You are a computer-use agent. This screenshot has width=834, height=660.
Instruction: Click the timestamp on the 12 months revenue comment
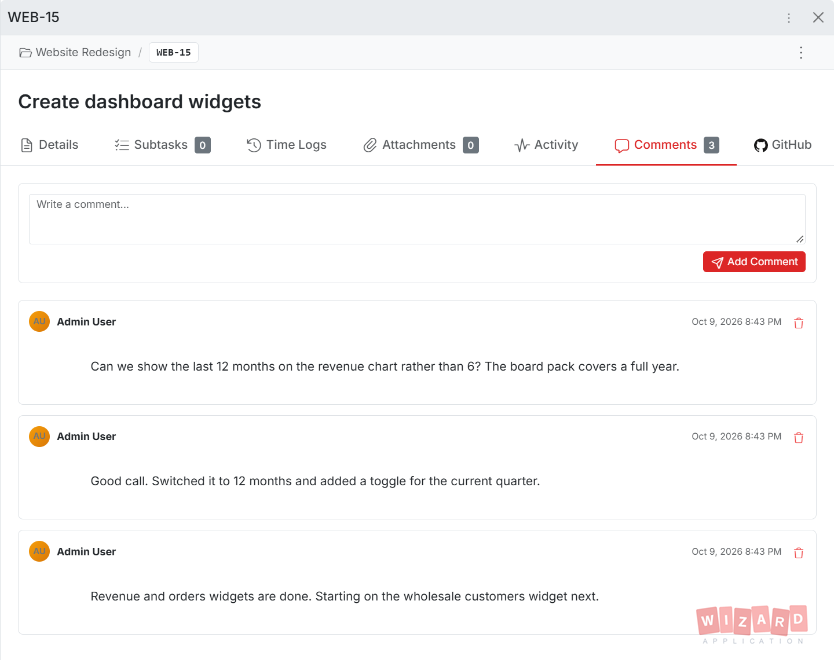point(736,322)
